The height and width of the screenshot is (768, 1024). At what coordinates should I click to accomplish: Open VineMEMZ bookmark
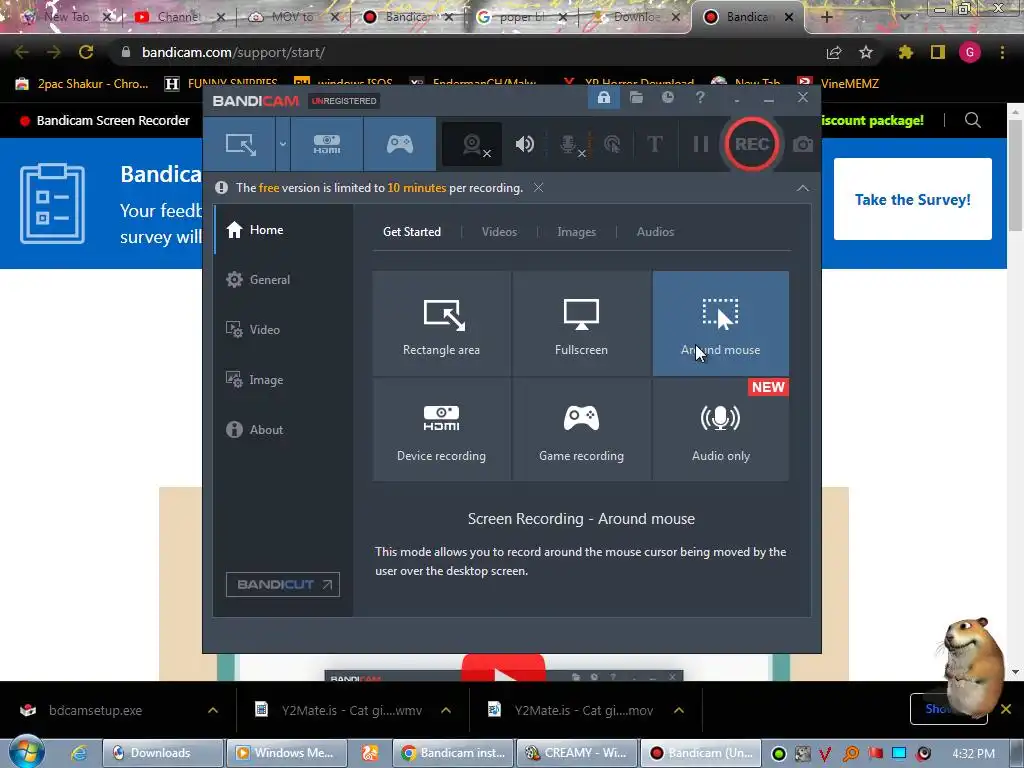click(x=839, y=84)
